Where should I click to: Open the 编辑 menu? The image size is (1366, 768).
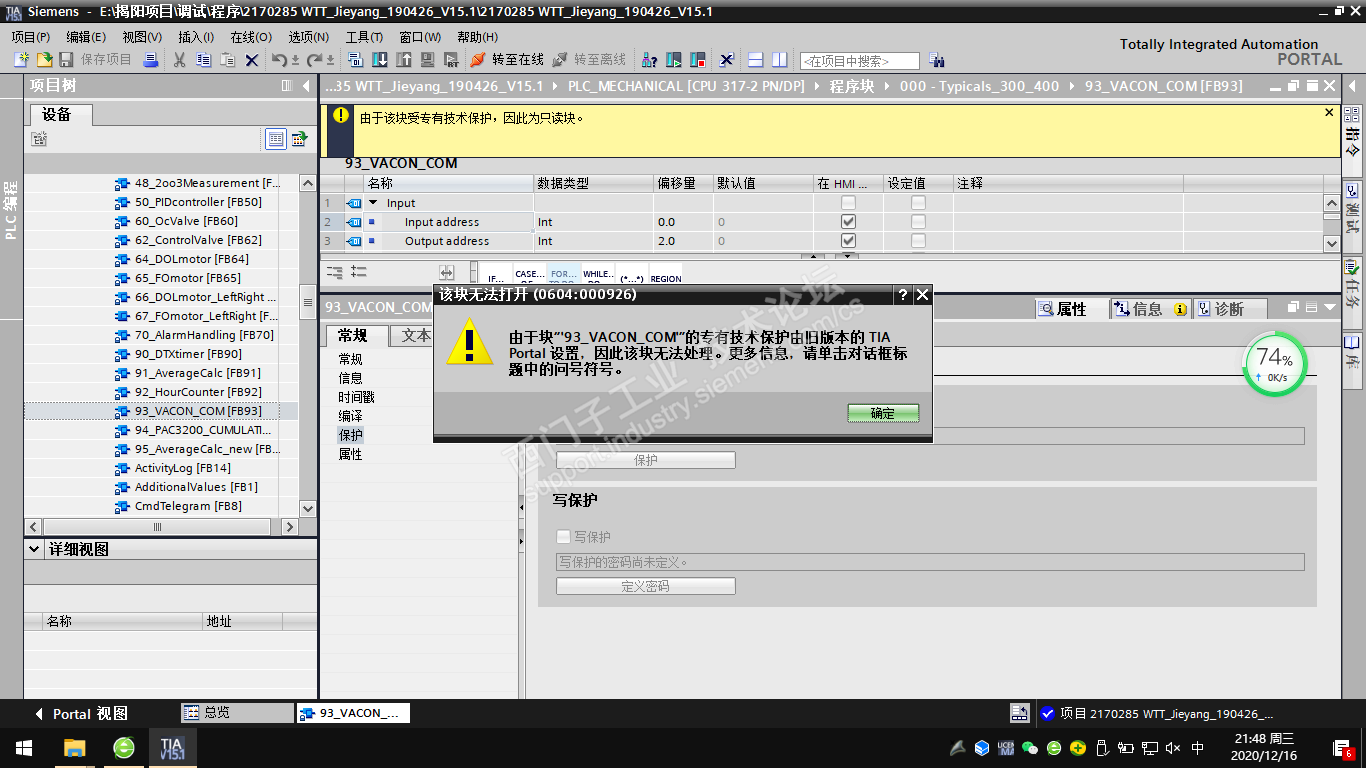(86, 37)
